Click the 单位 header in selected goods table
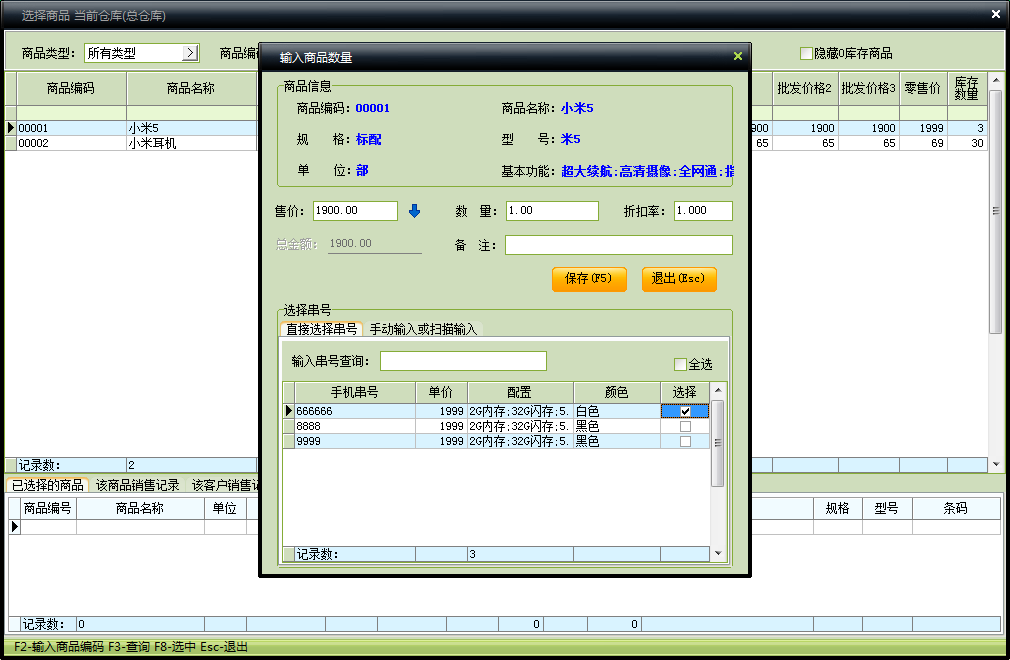Viewport: 1010px width, 660px height. (x=225, y=508)
